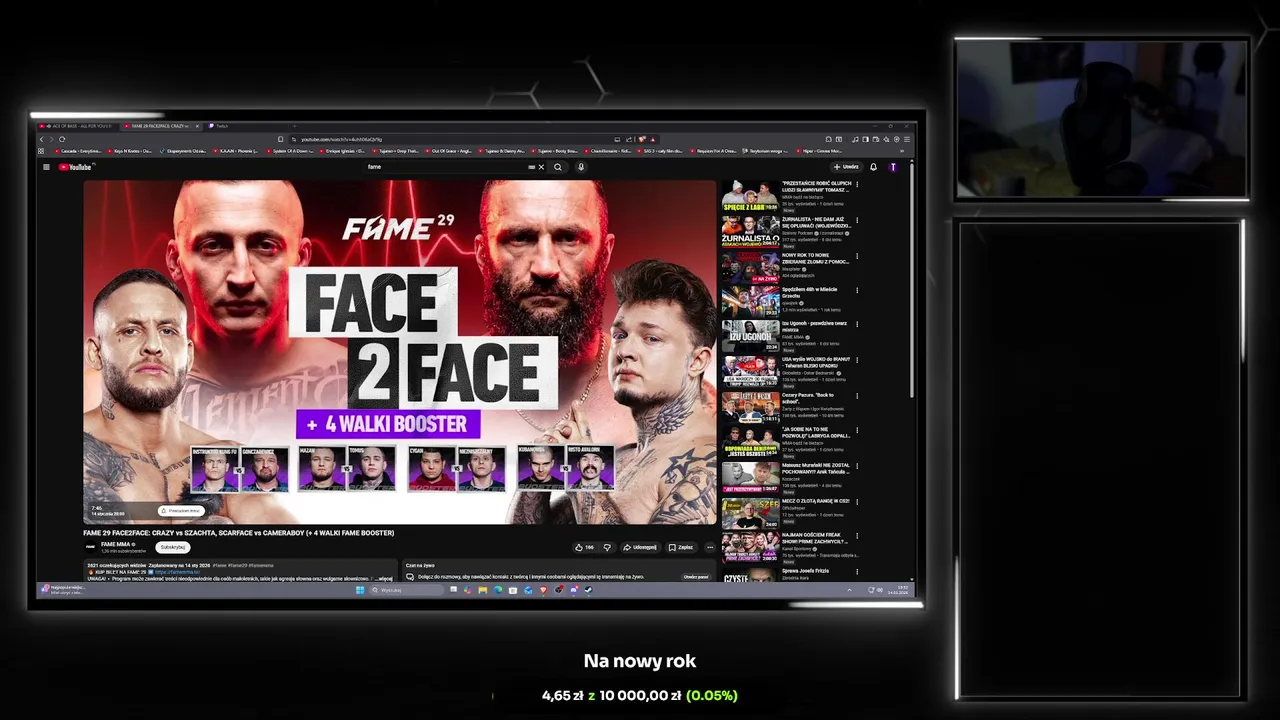This screenshot has width=1280, height=720.
Task: Click the FAME 29 FACE 2 FACE player
Action: click(399, 352)
